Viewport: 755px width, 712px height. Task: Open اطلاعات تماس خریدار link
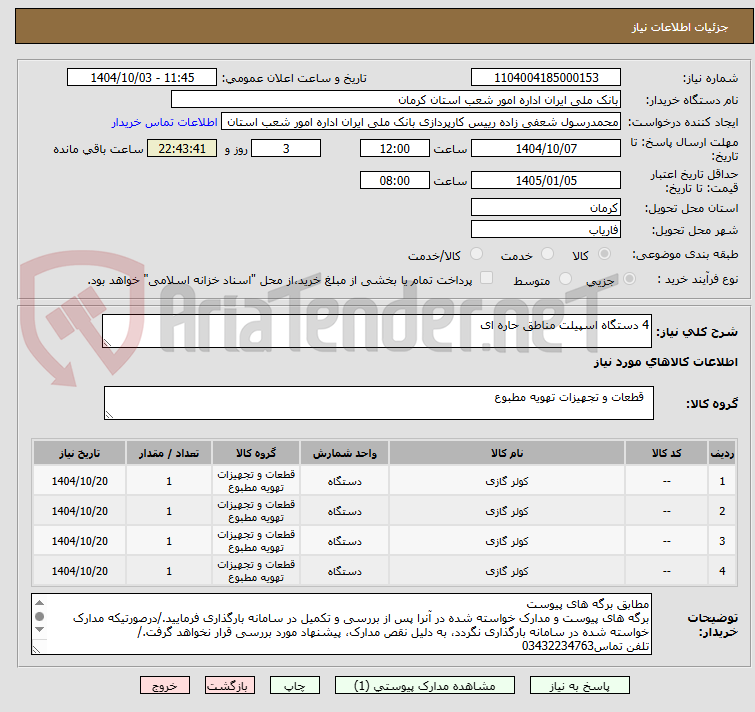pos(164,122)
